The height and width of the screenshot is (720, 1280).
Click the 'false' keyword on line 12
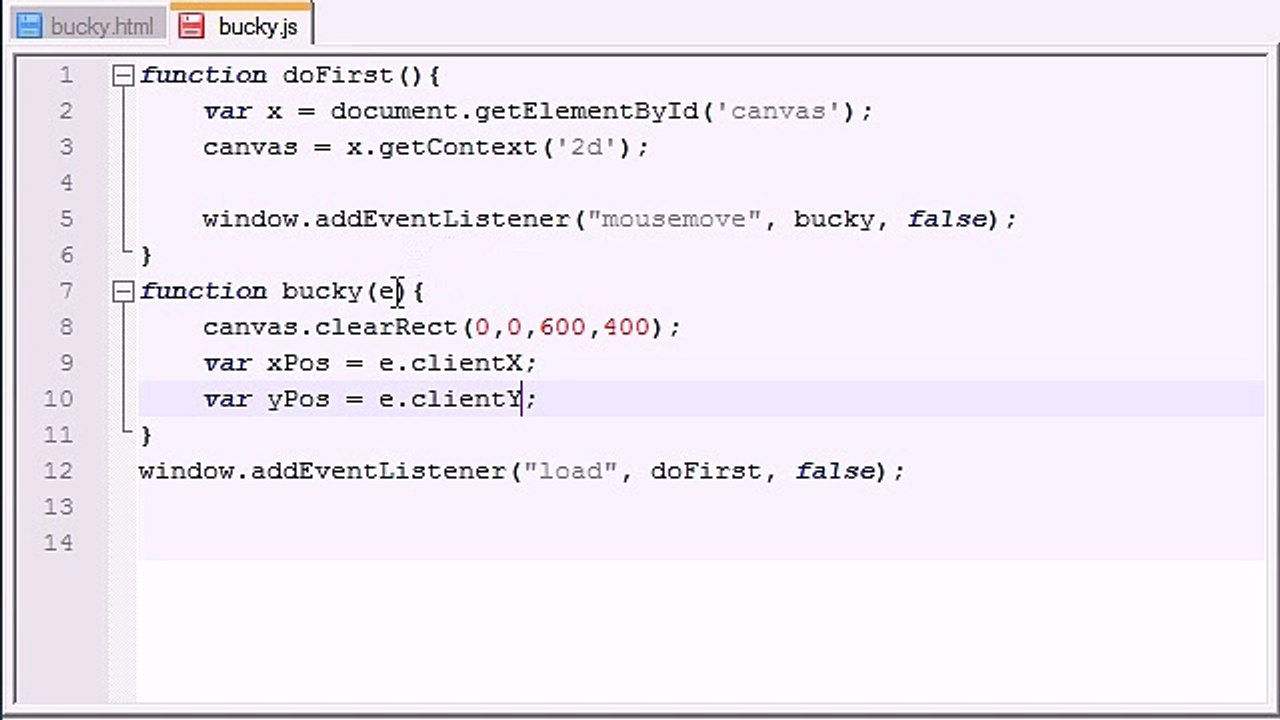pos(835,471)
